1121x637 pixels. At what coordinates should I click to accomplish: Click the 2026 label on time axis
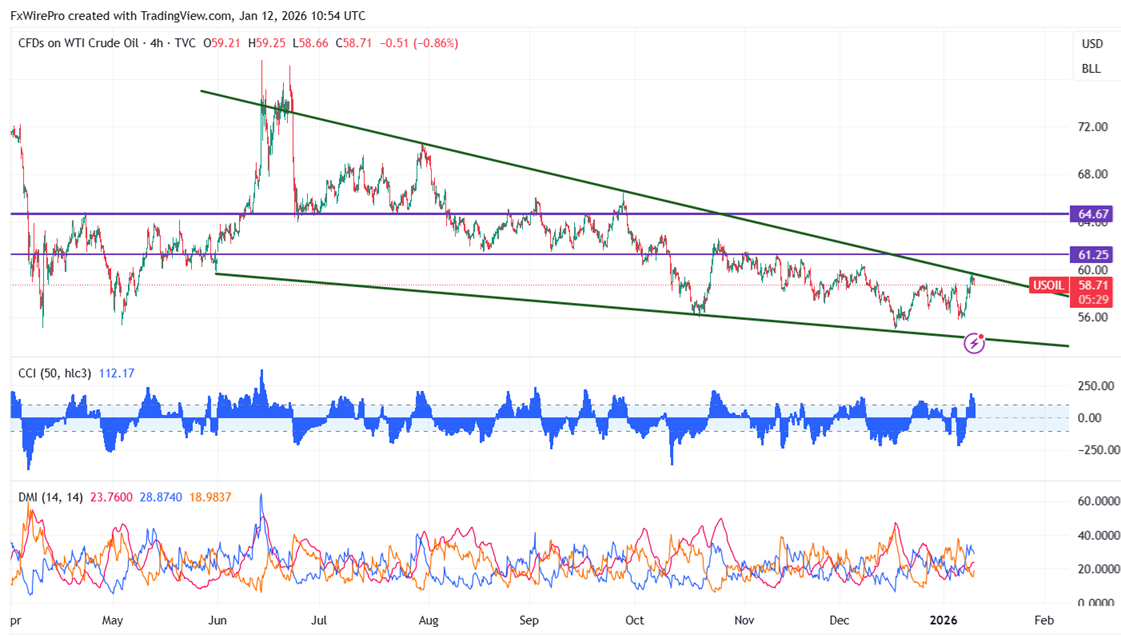point(944,621)
